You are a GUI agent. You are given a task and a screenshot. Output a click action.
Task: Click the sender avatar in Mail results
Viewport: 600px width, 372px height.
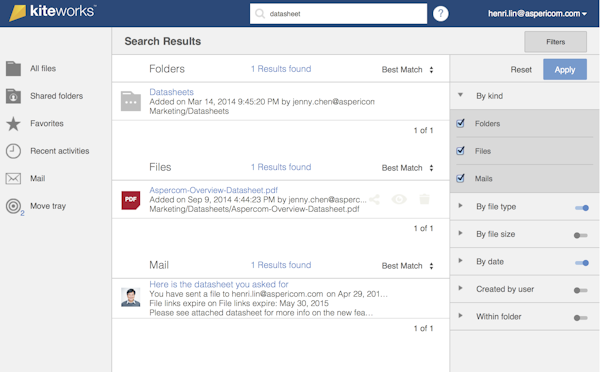131,297
